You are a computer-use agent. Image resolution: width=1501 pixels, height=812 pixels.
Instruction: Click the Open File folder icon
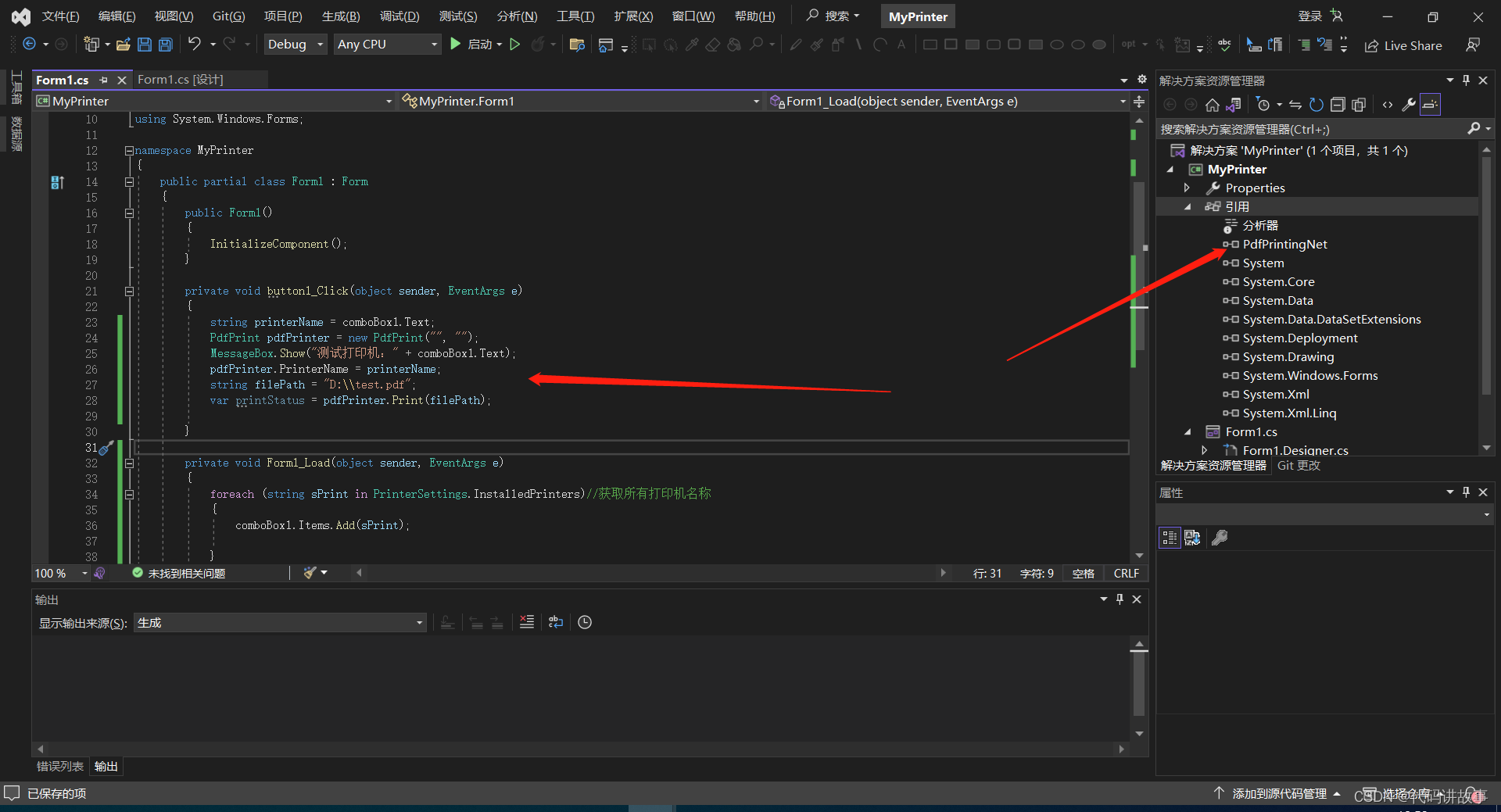point(124,45)
